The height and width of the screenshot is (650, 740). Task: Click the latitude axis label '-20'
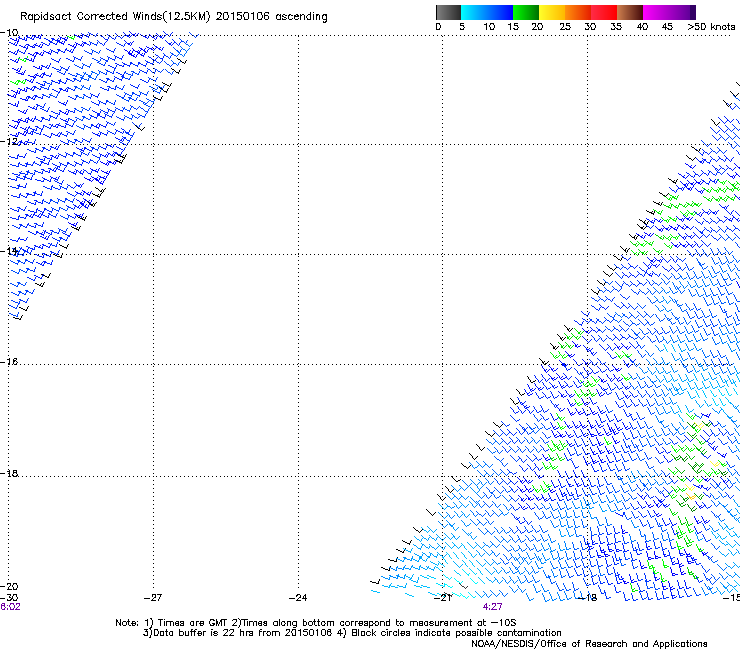[9, 586]
